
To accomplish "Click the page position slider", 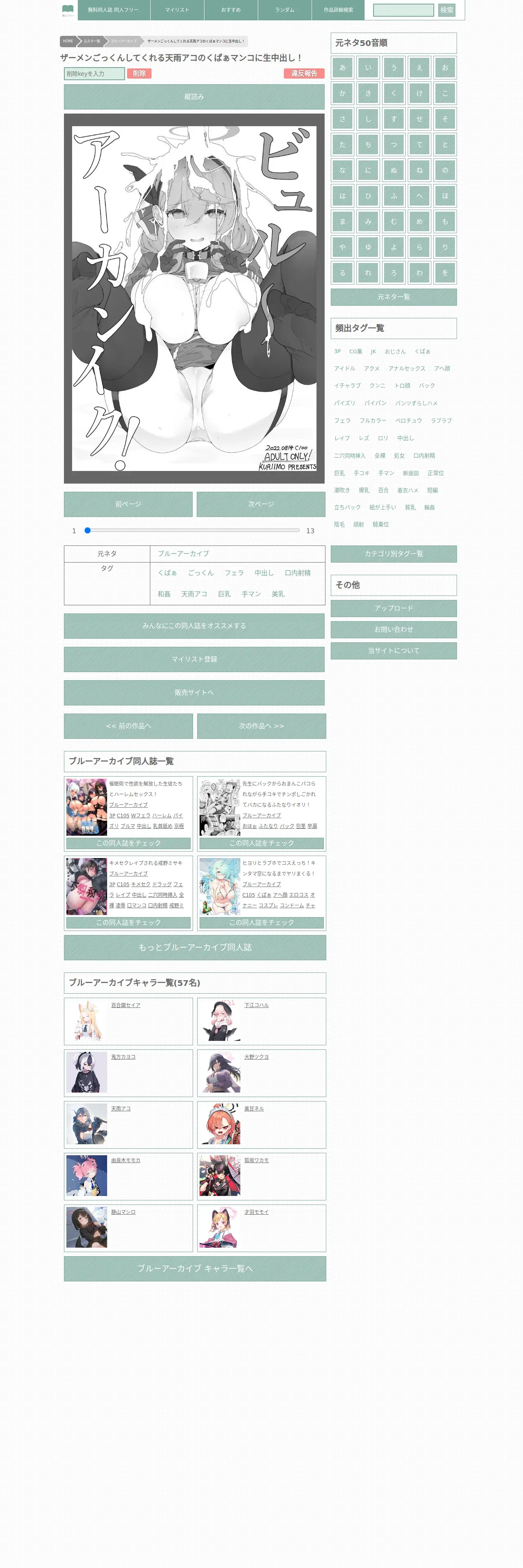I will click(x=192, y=530).
